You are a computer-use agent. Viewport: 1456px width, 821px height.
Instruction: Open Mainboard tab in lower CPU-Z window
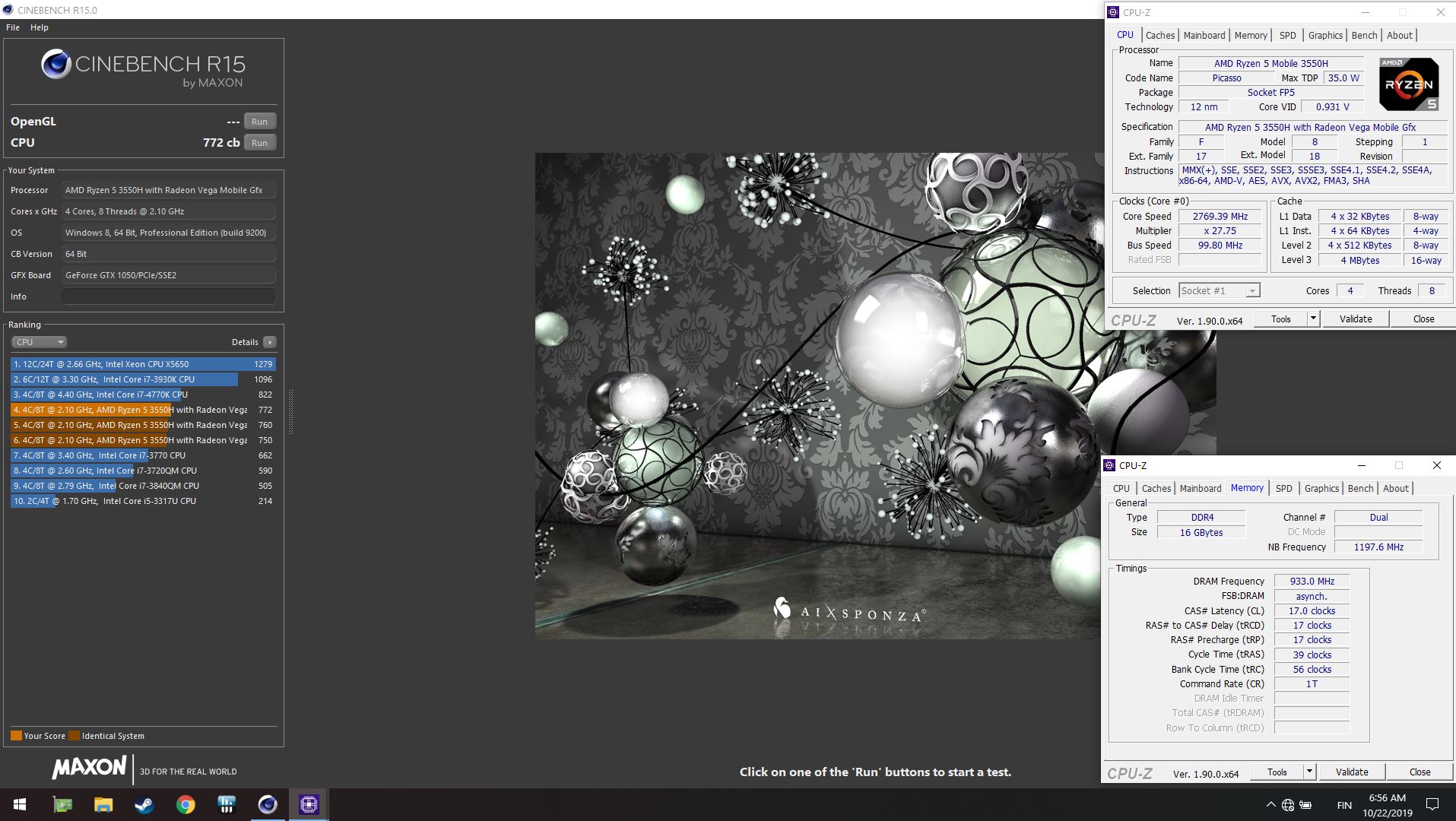pyautogui.click(x=1201, y=489)
